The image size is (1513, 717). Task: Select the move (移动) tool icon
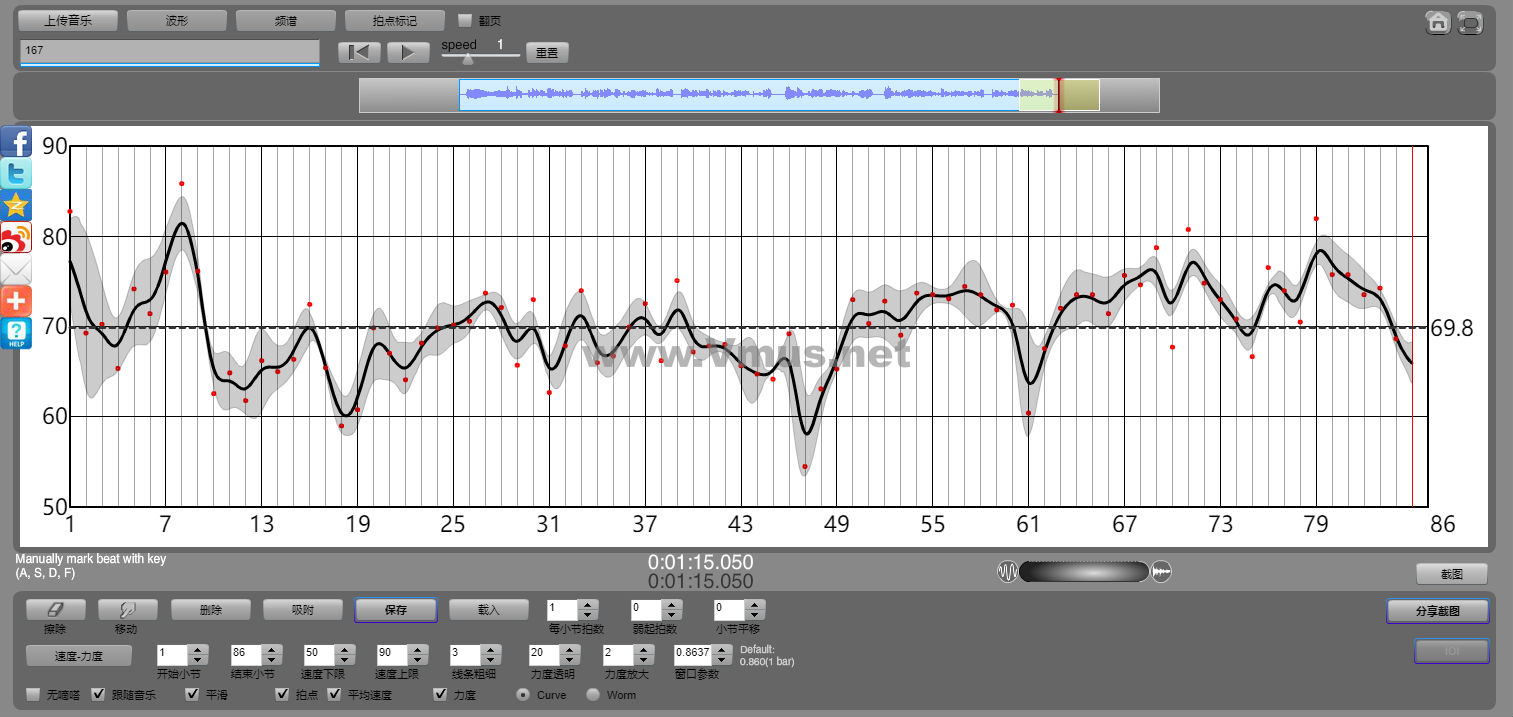pyautogui.click(x=127, y=609)
